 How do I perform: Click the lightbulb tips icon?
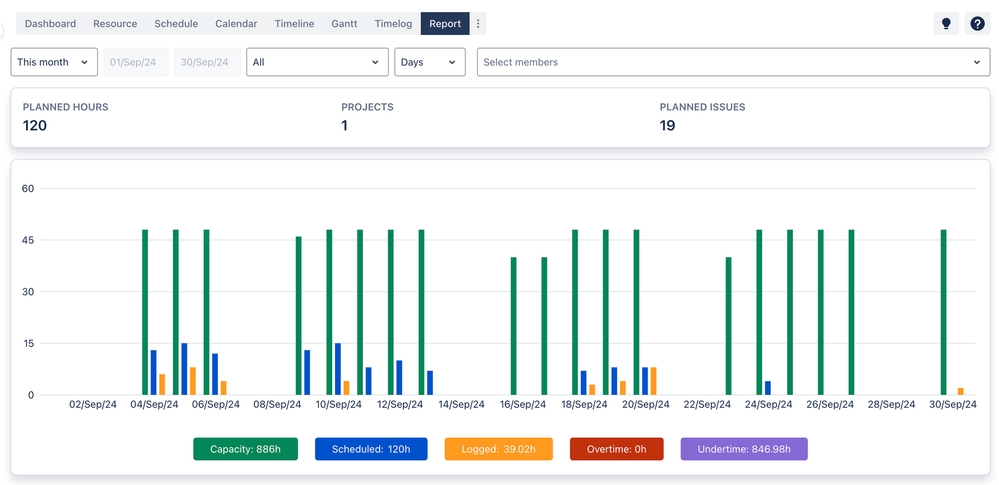pyautogui.click(x=946, y=24)
